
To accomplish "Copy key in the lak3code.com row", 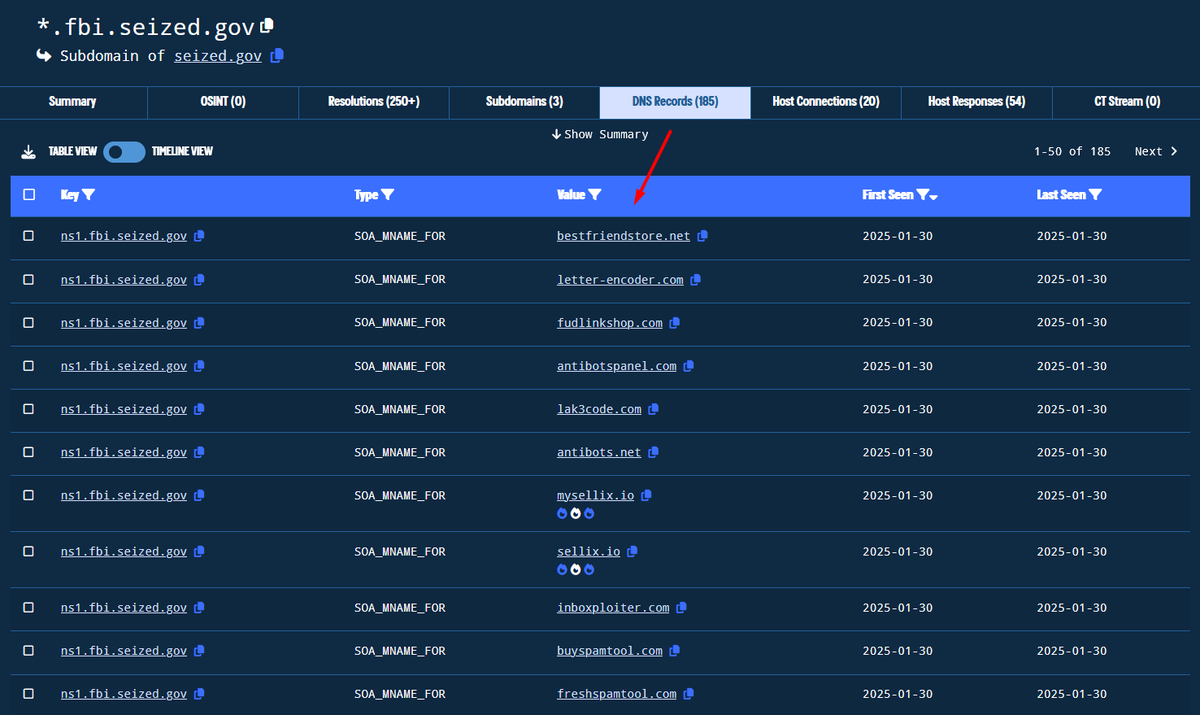I will point(199,409).
